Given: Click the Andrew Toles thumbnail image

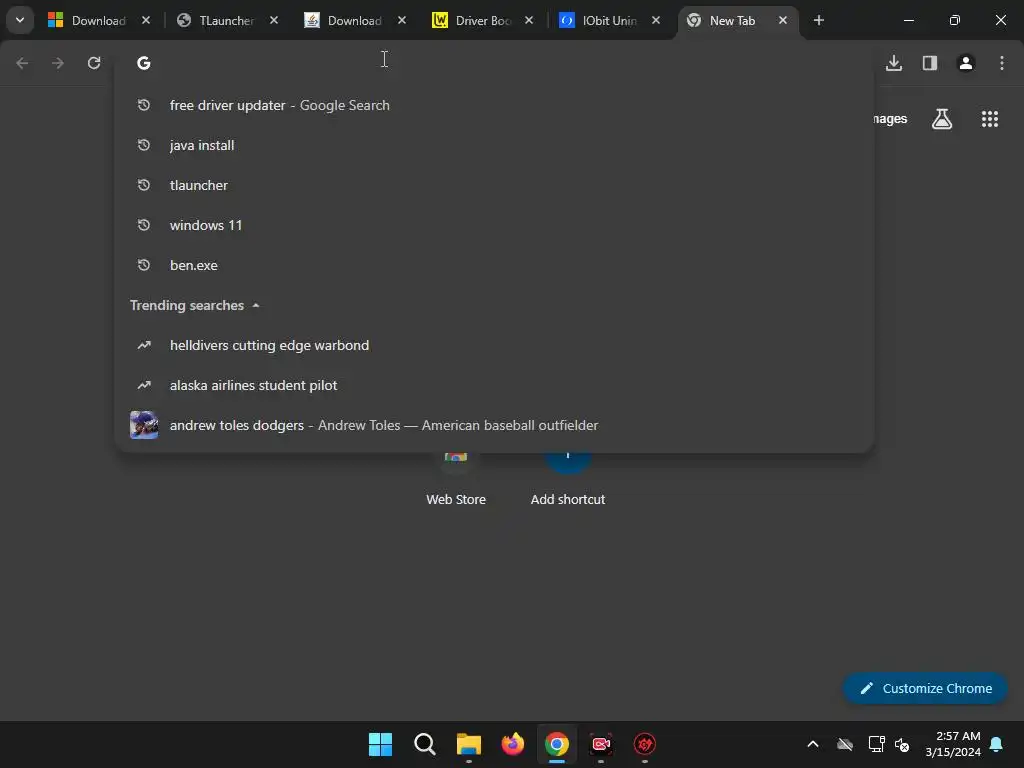Looking at the screenshot, I should pyautogui.click(x=144, y=425).
